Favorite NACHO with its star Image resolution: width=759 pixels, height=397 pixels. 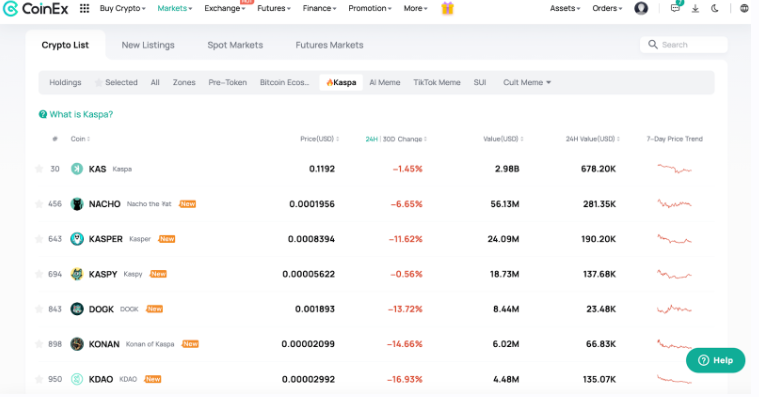pyautogui.click(x=39, y=204)
